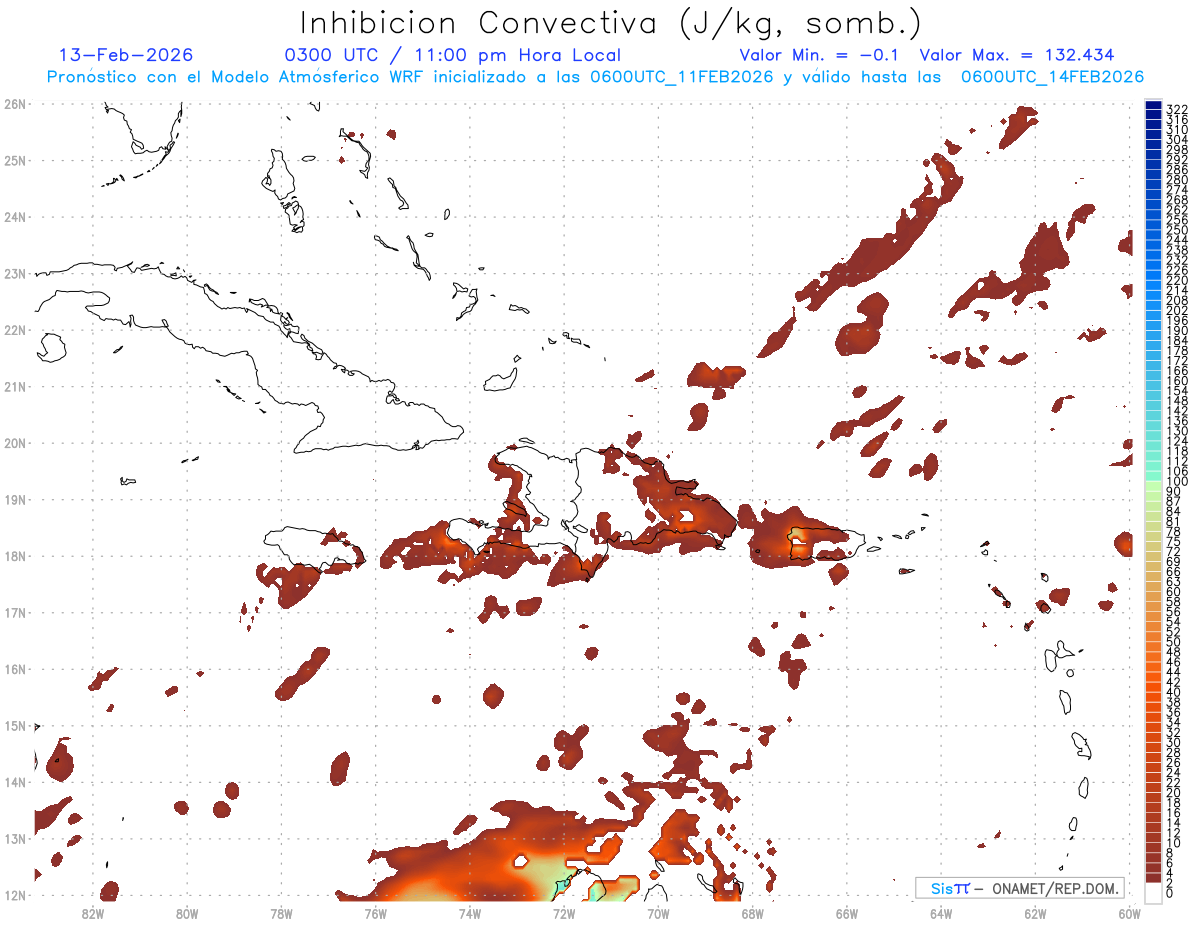Click the colorbar value "100"
Viewport: 1200px width, 927px height.
1176,483
